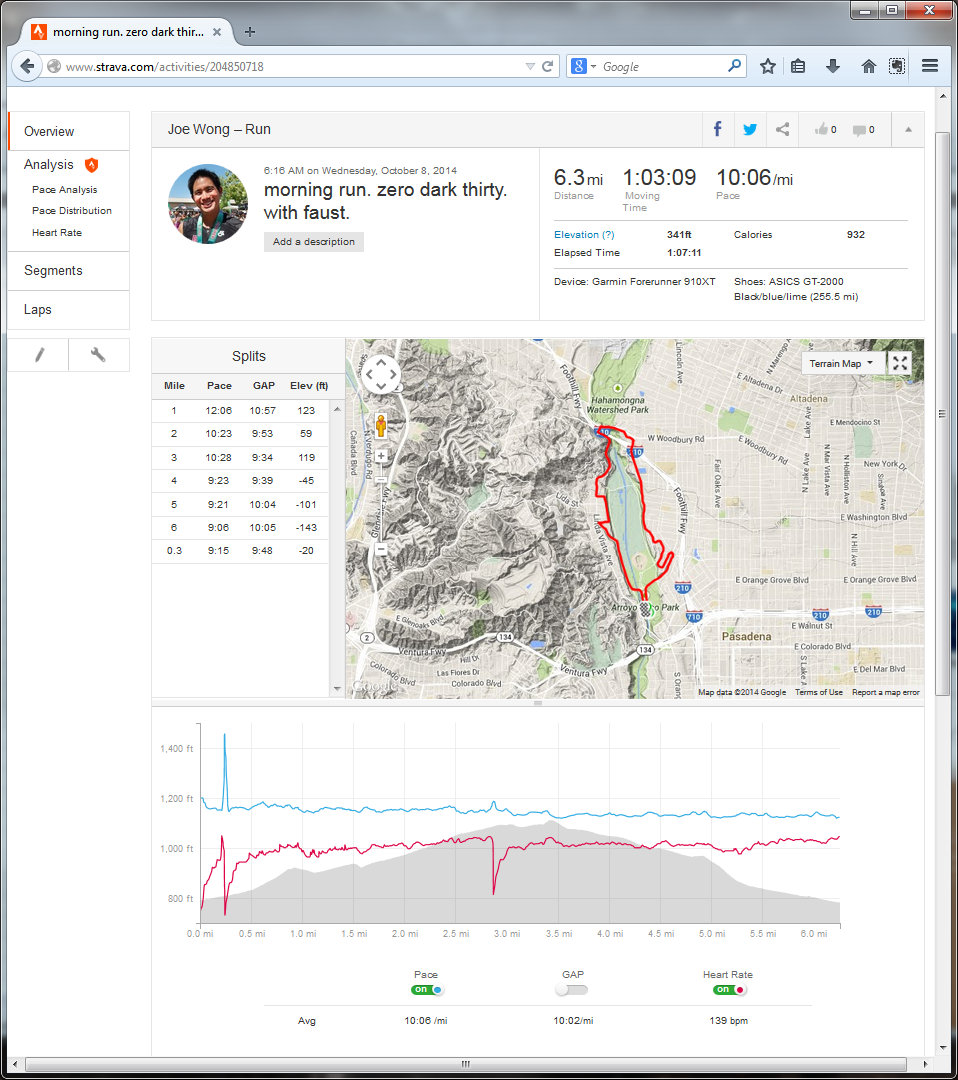Click the pencil edit icon in sidebar

(x=39, y=355)
